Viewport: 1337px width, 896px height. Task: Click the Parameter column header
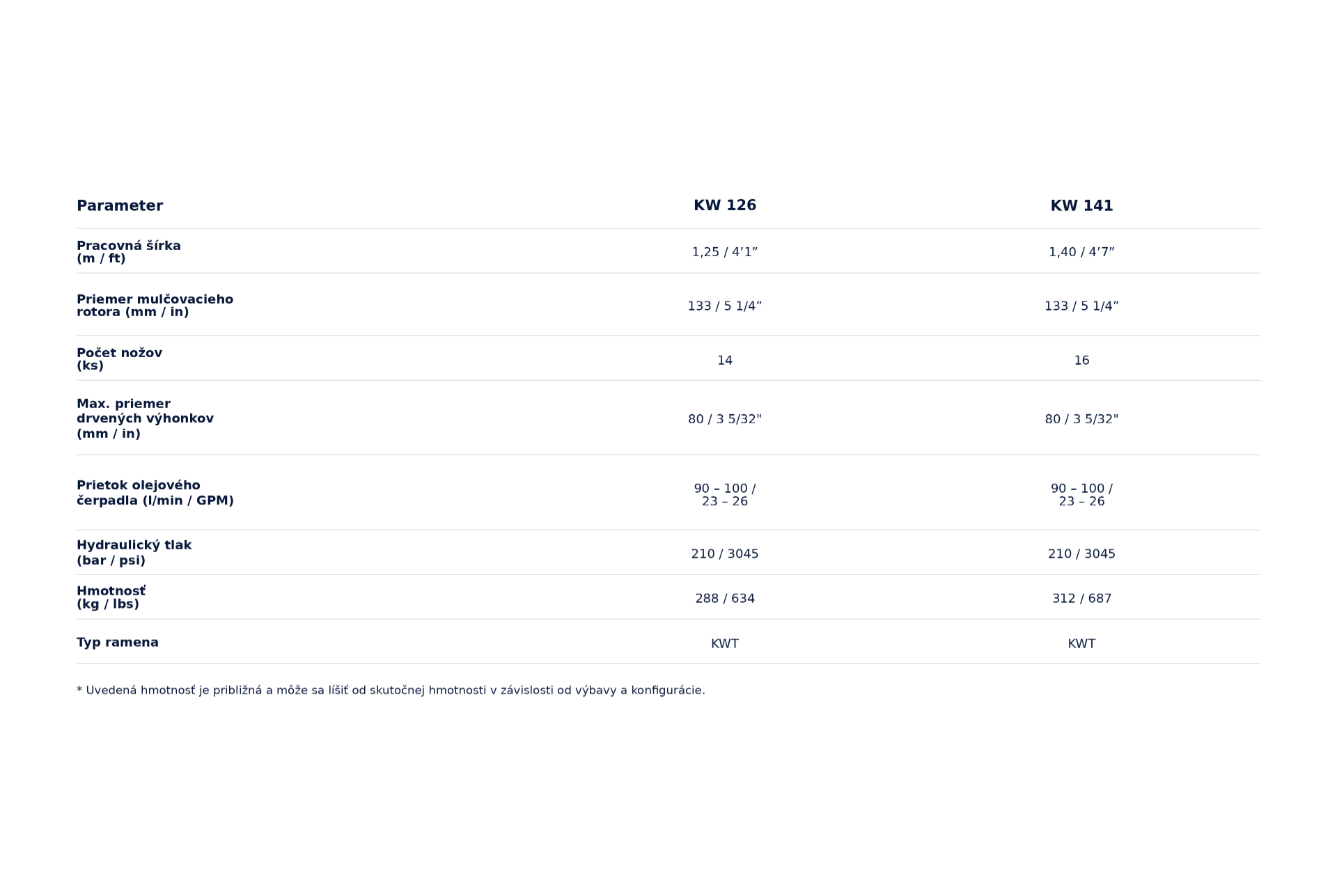pos(120,205)
